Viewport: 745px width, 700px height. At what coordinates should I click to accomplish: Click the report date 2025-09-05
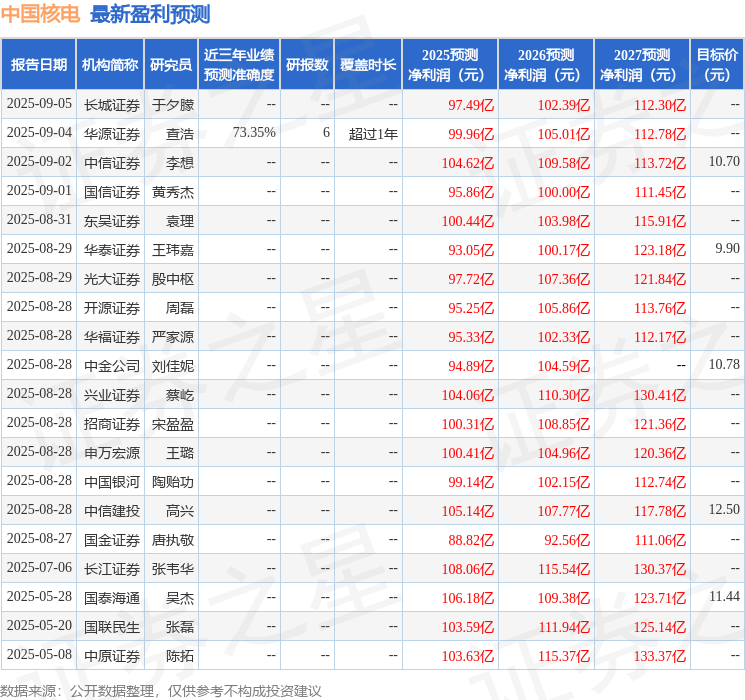(39, 104)
